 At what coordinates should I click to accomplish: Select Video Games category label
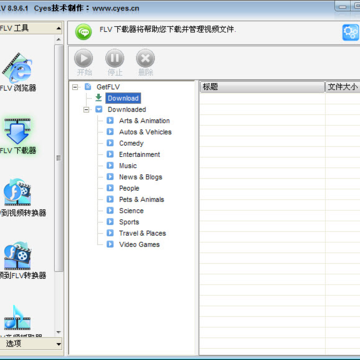139,244
